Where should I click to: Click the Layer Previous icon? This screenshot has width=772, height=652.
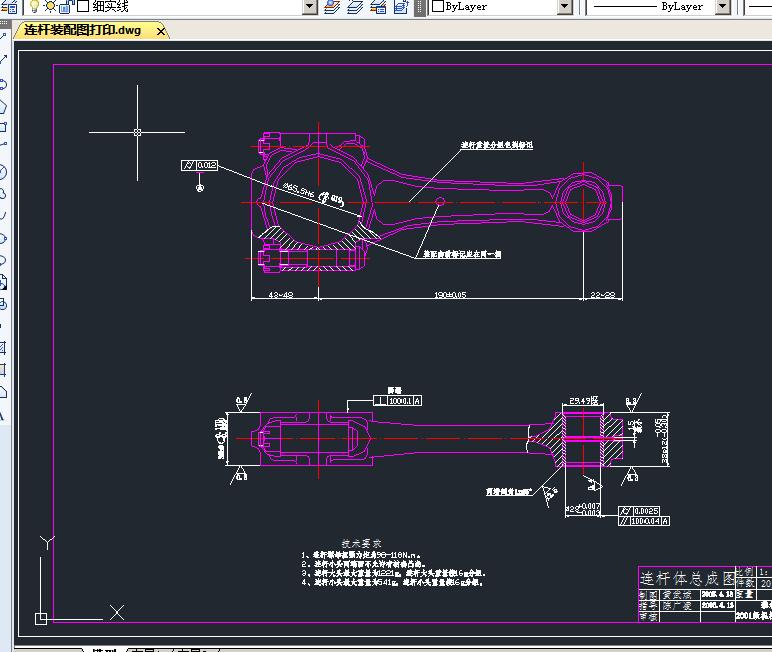tap(355, 7)
